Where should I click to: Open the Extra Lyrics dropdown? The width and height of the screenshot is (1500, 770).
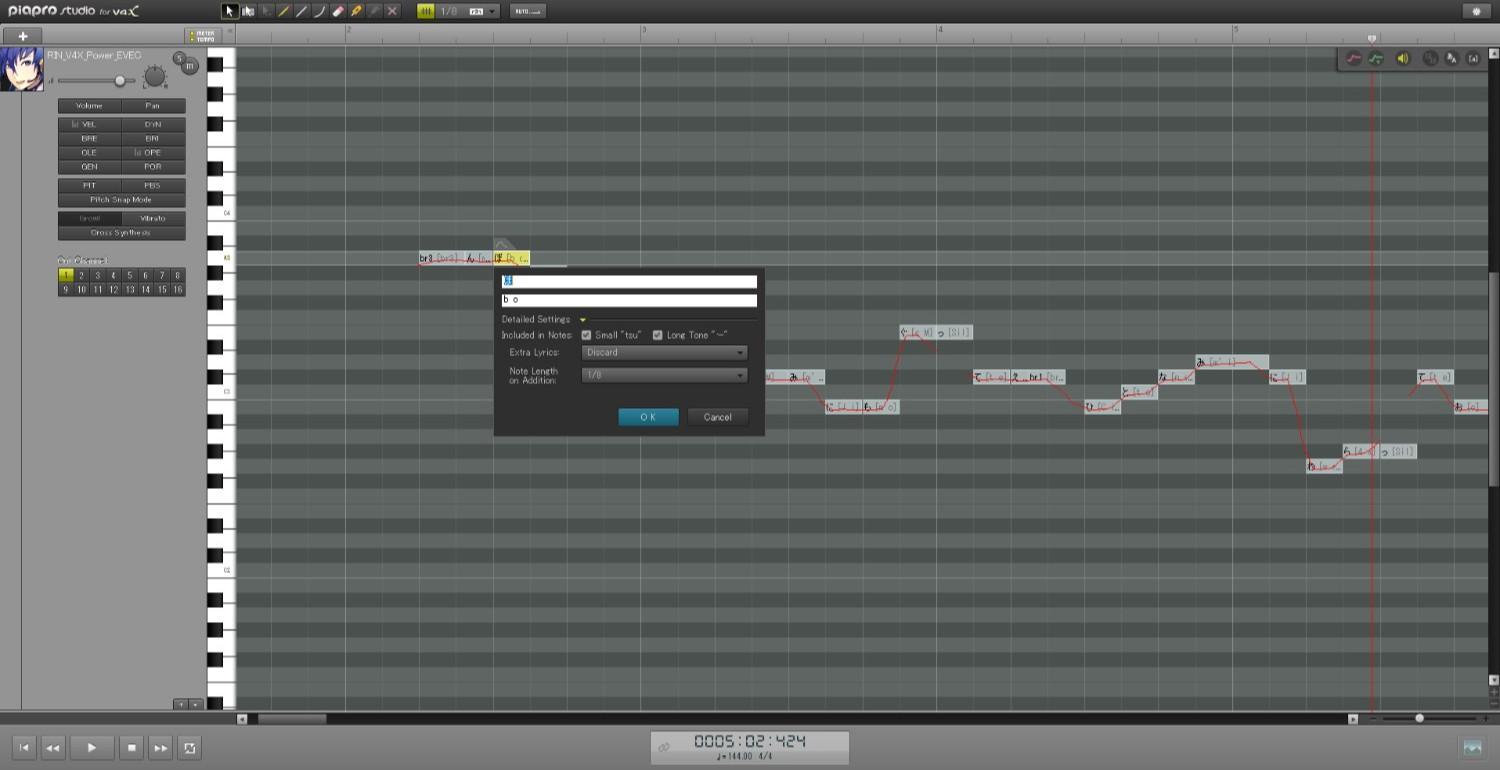(x=664, y=353)
